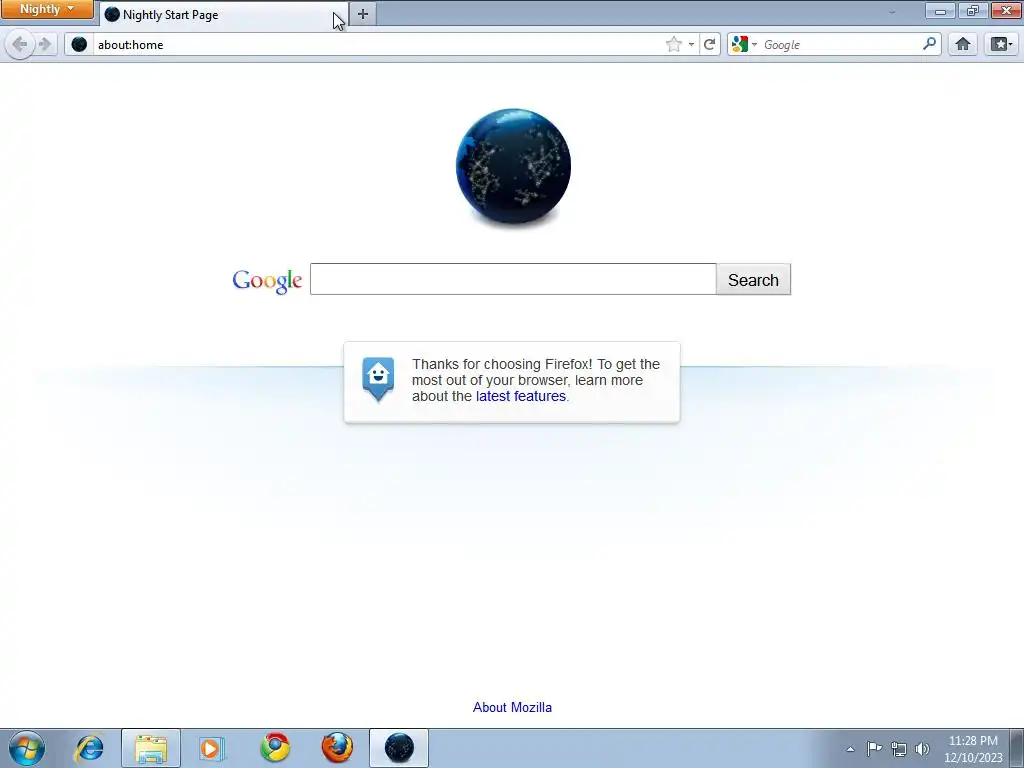
Task: Click the Nightly globe logo
Action: pos(513,167)
